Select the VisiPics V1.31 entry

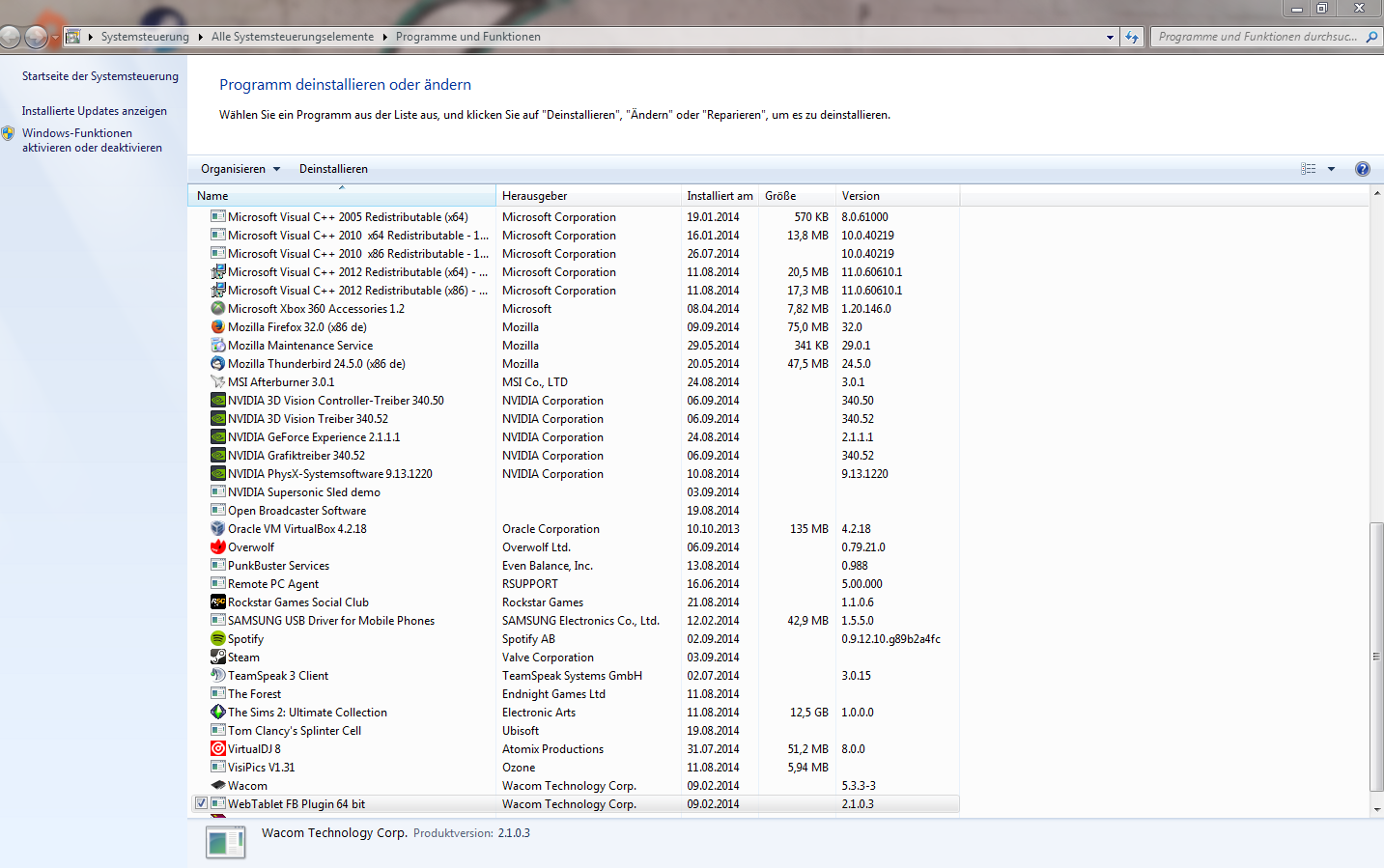tap(575, 767)
